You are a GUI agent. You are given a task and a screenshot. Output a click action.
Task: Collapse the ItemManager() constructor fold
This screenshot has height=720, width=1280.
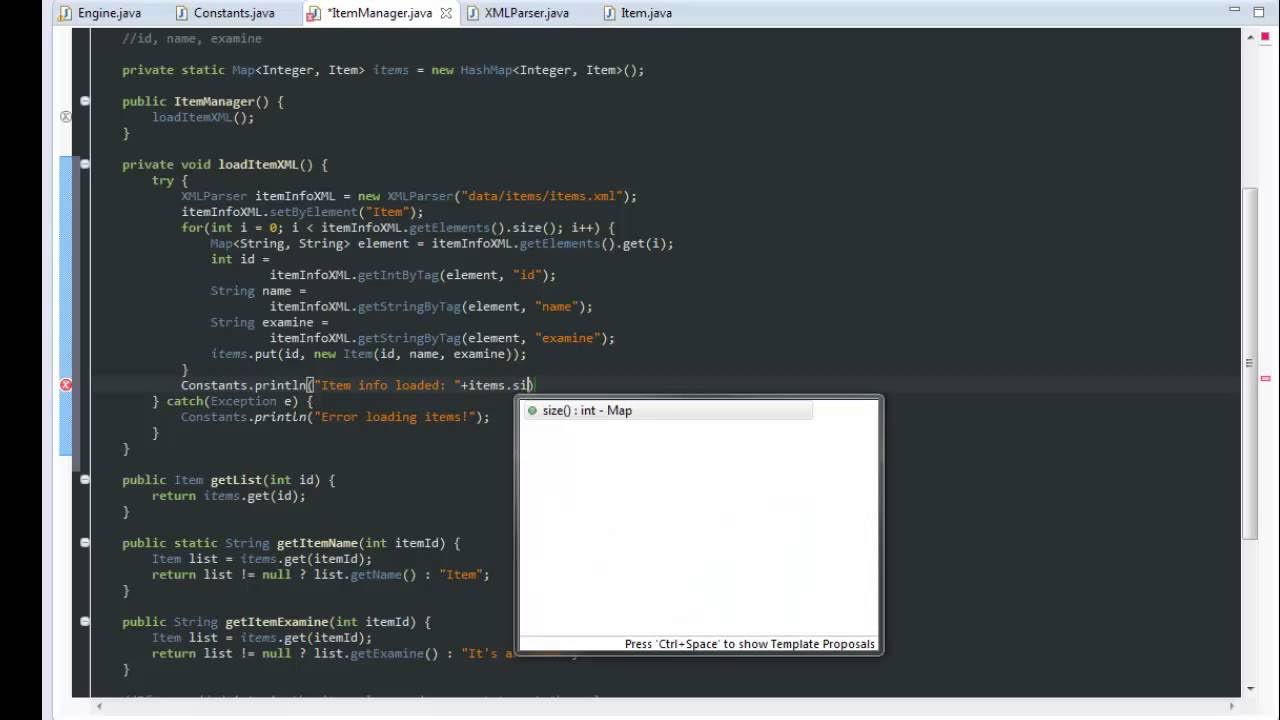click(x=85, y=101)
